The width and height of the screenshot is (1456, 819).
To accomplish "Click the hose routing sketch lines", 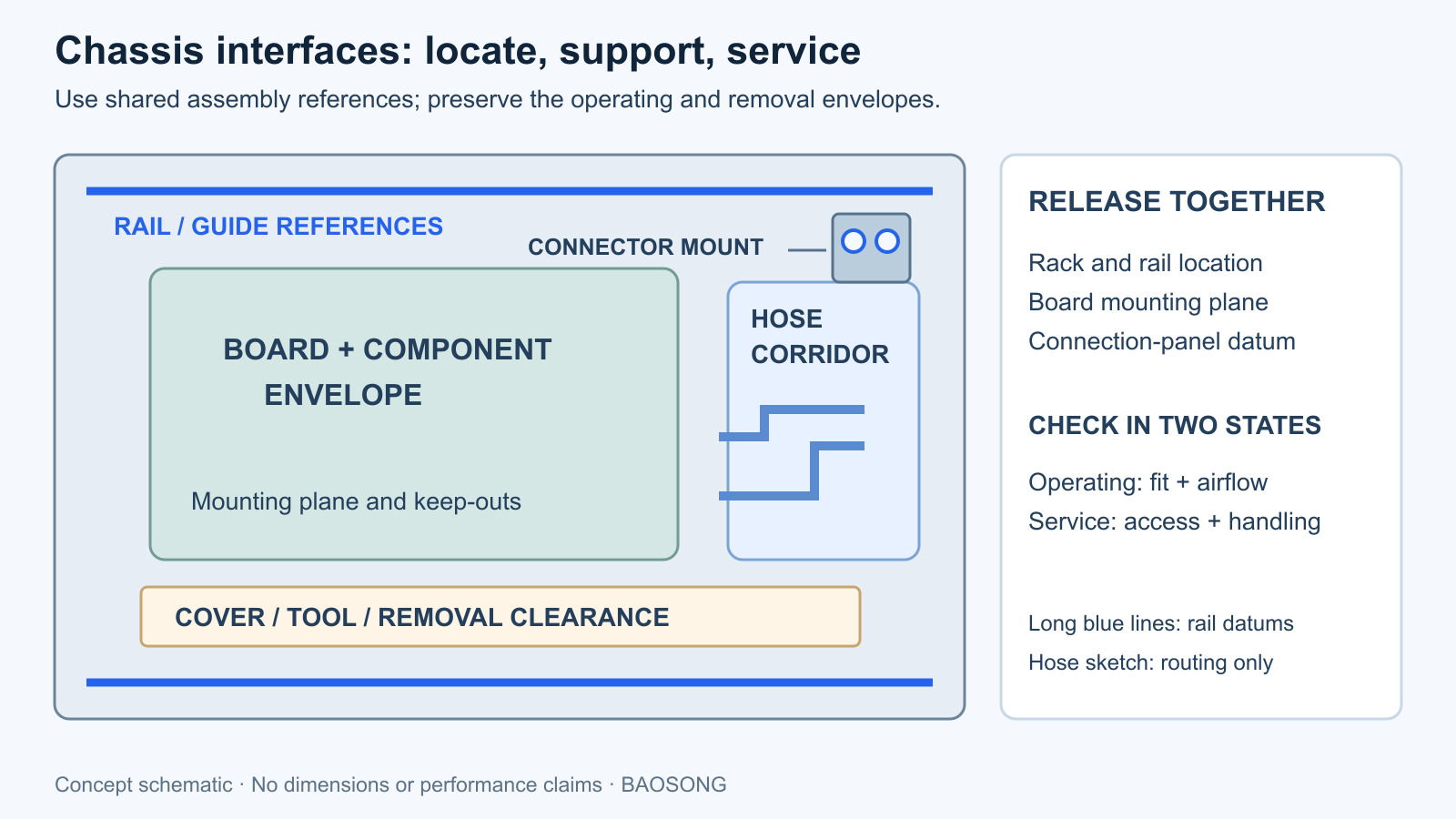I will point(792,452).
